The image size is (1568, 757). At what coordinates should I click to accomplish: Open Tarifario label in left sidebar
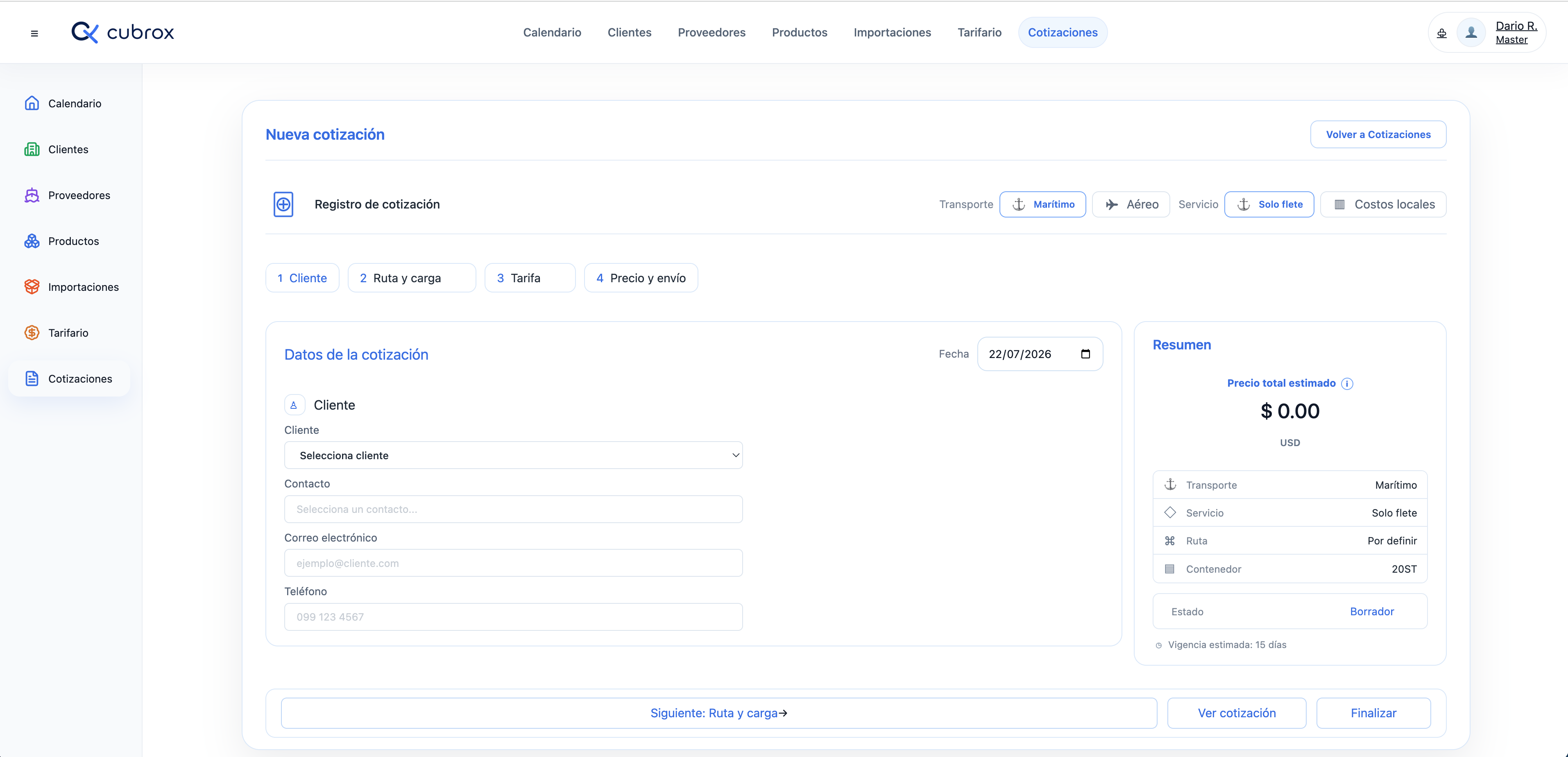coord(68,333)
